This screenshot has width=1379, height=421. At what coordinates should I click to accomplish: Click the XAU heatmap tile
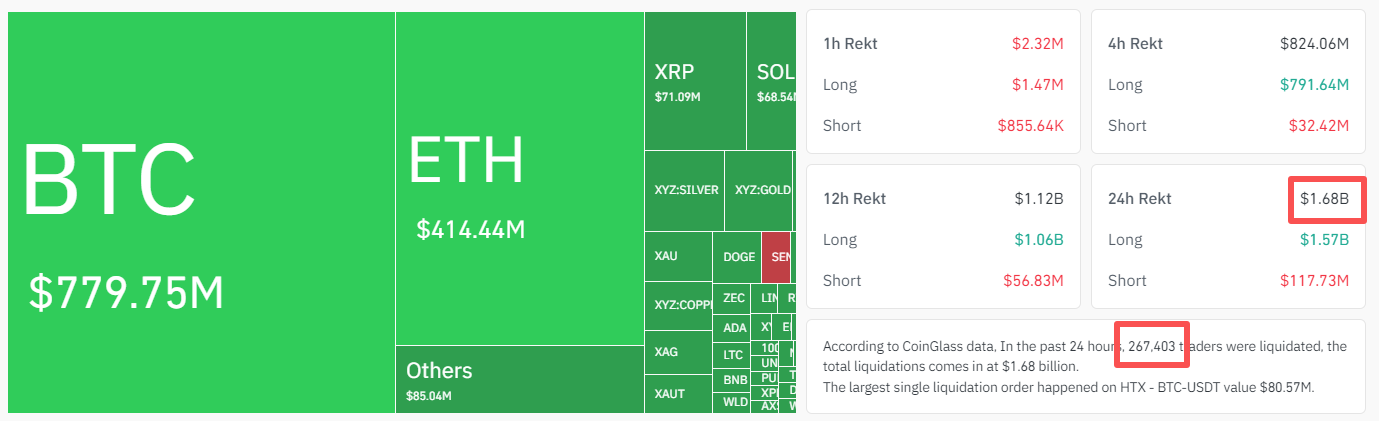(677, 256)
